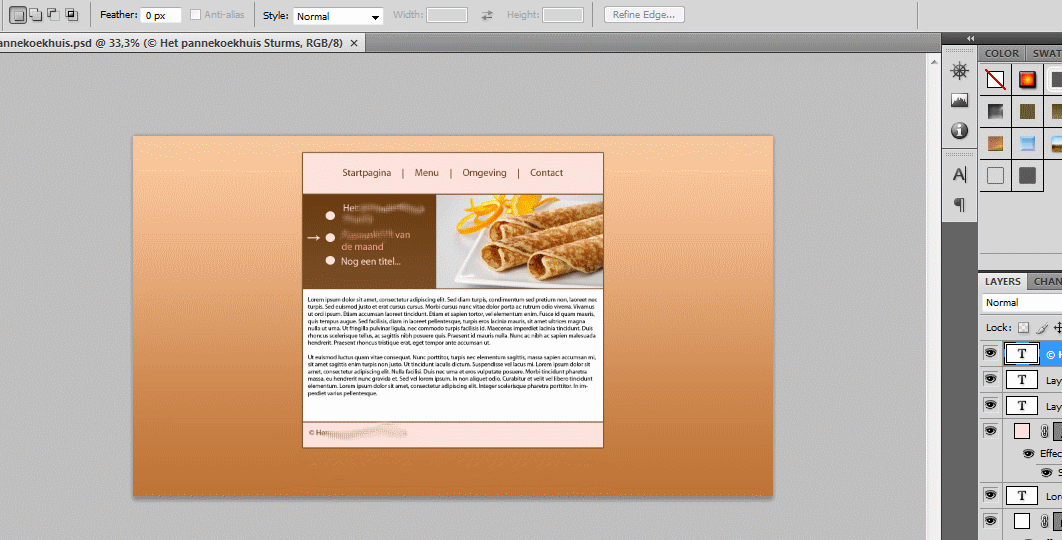Select the New selection mode icon

(x=17, y=15)
